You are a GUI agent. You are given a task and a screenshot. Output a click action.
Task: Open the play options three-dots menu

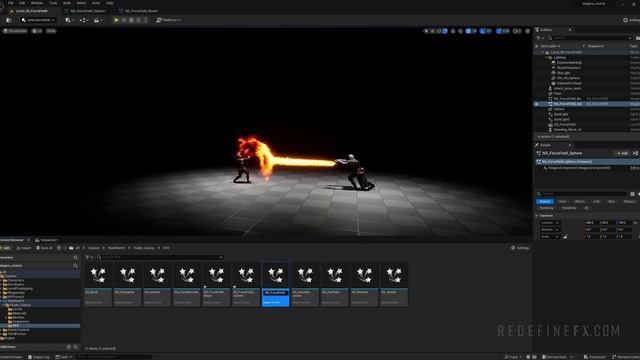pyautogui.click(x=145, y=20)
